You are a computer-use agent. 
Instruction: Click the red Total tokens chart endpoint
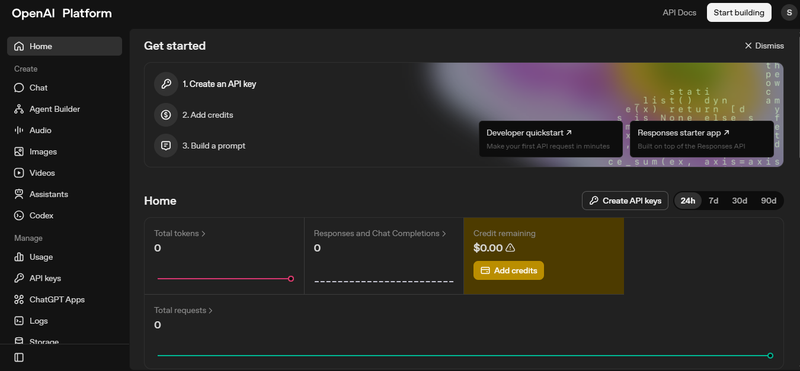click(x=291, y=279)
